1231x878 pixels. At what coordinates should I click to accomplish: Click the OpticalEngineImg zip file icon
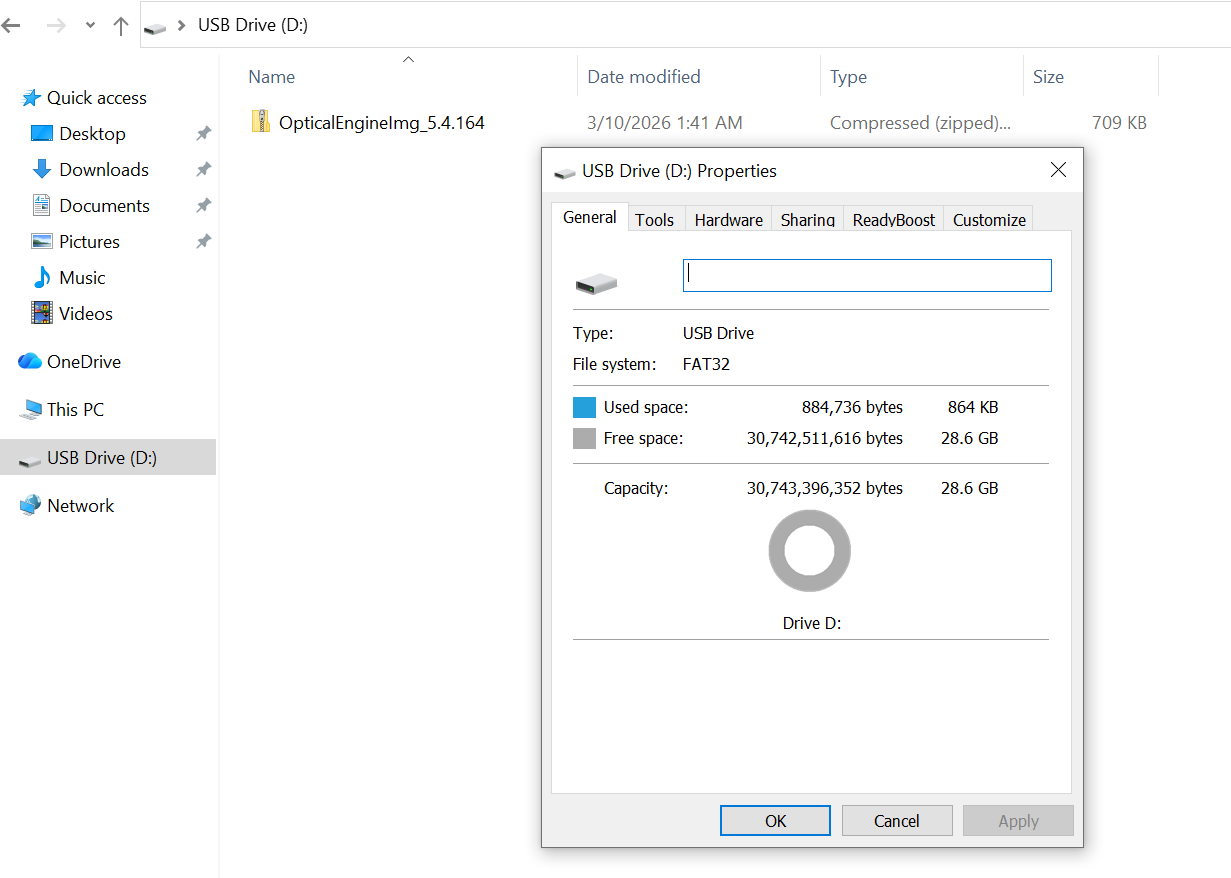(261, 122)
